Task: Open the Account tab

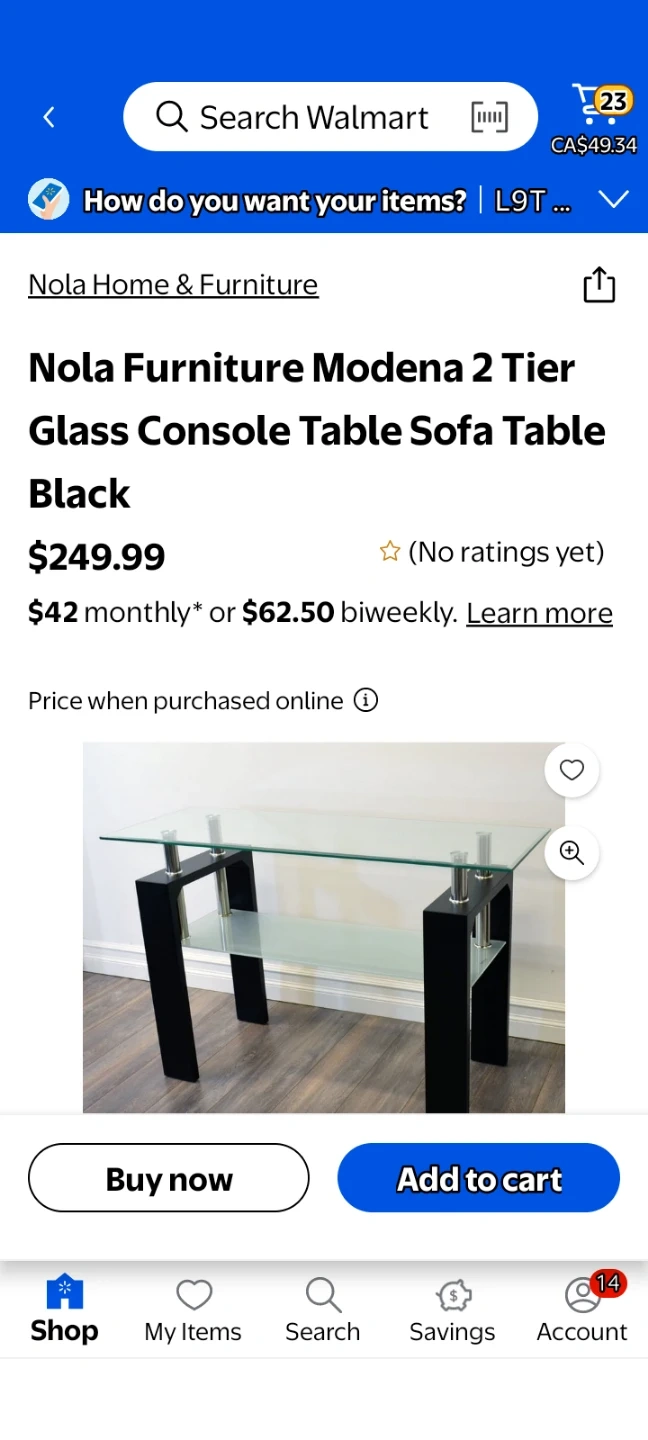Action: pos(582,1310)
